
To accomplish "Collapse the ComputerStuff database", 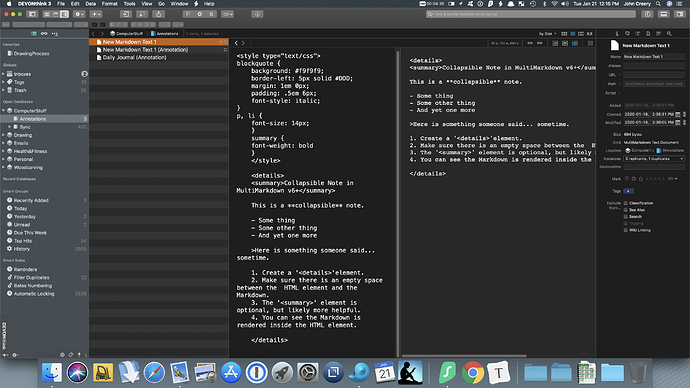I will (4, 111).
